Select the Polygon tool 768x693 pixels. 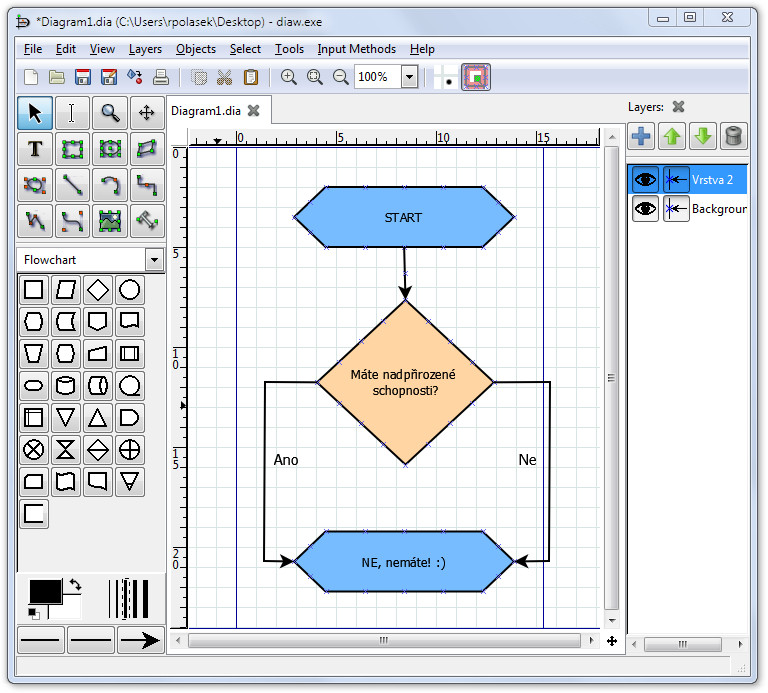pyautogui.click(x=147, y=149)
